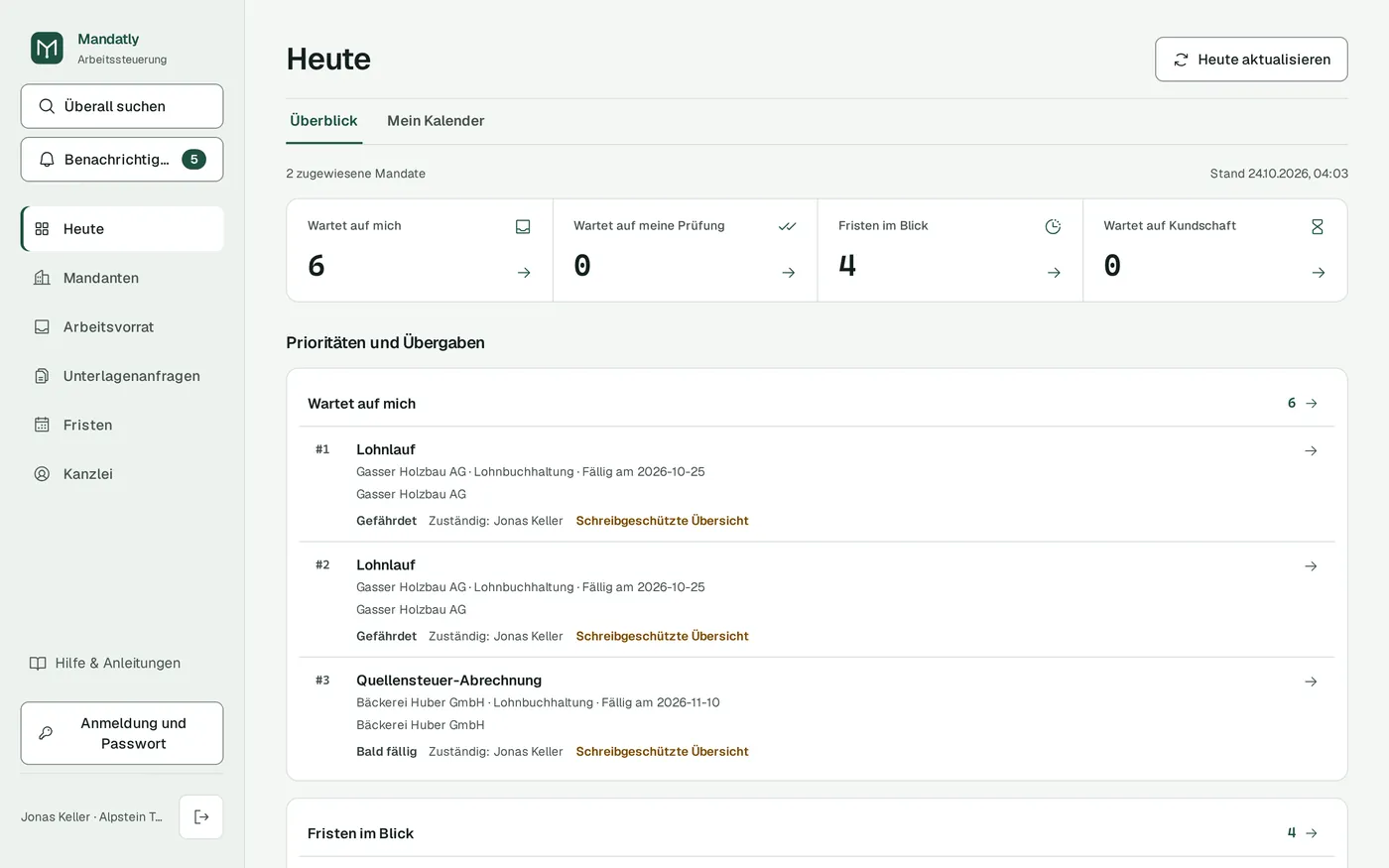Image resolution: width=1389 pixels, height=868 pixels.
Task: Click Bäckerei Huber GmbH client name
Action: click(421, 725)
